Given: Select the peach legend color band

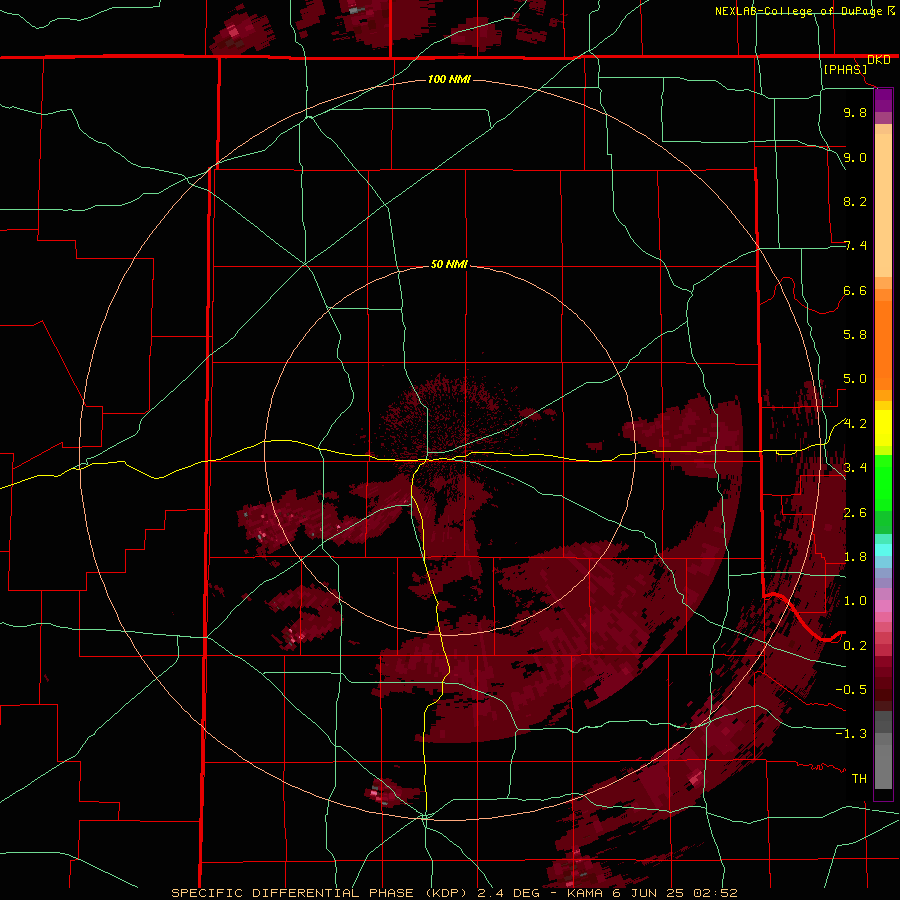Looking at the screenshot, I should pos(883,205).
